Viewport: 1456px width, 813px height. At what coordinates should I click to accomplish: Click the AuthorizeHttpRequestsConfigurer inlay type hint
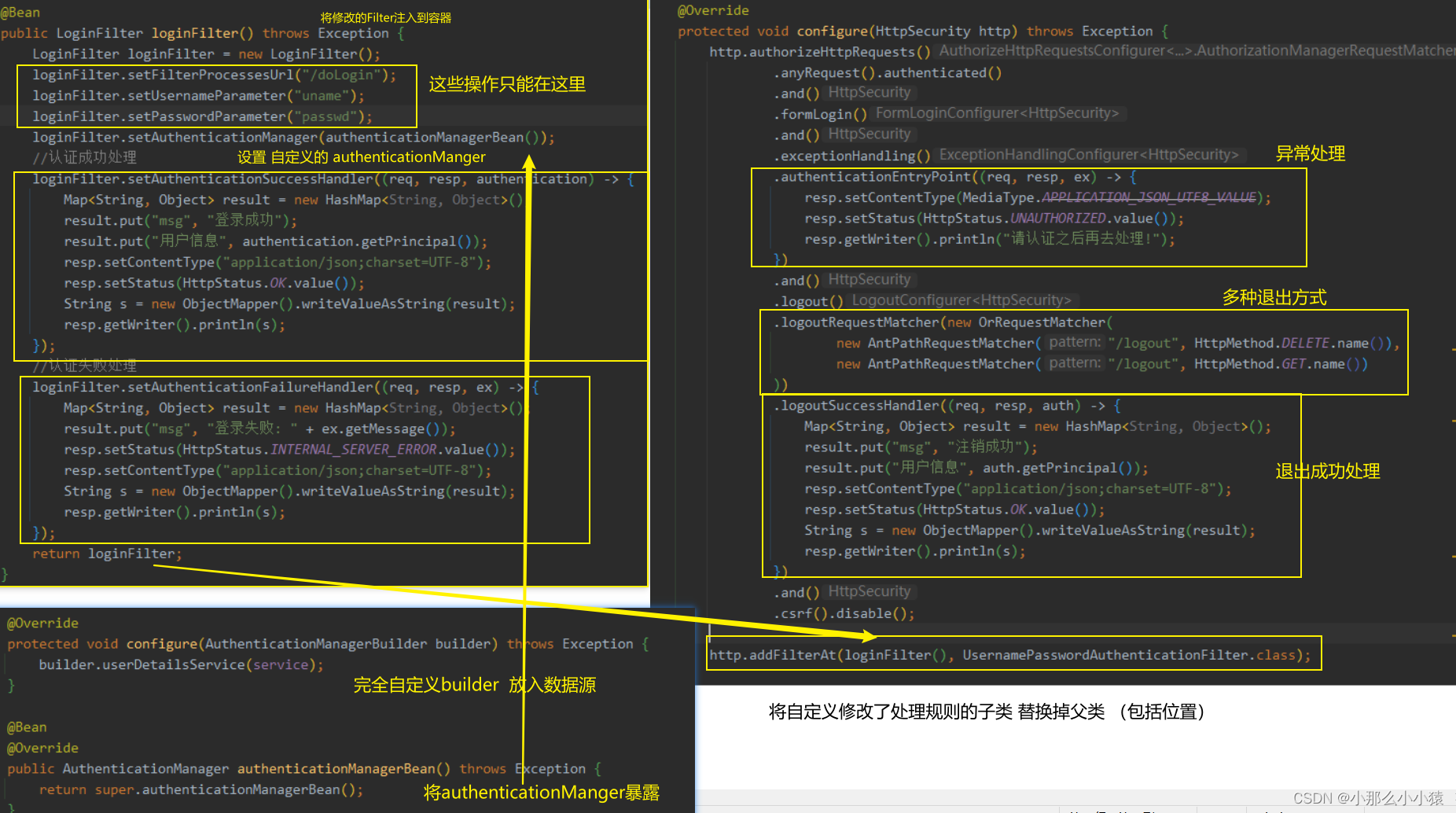point(1197,51)
